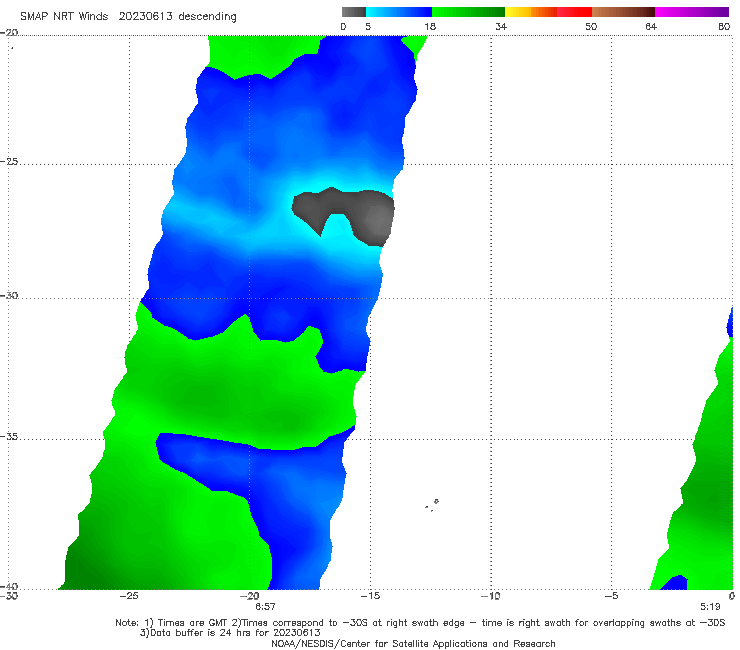Click the longitude axis label "-5" at the bottom

tap(611, 596)
